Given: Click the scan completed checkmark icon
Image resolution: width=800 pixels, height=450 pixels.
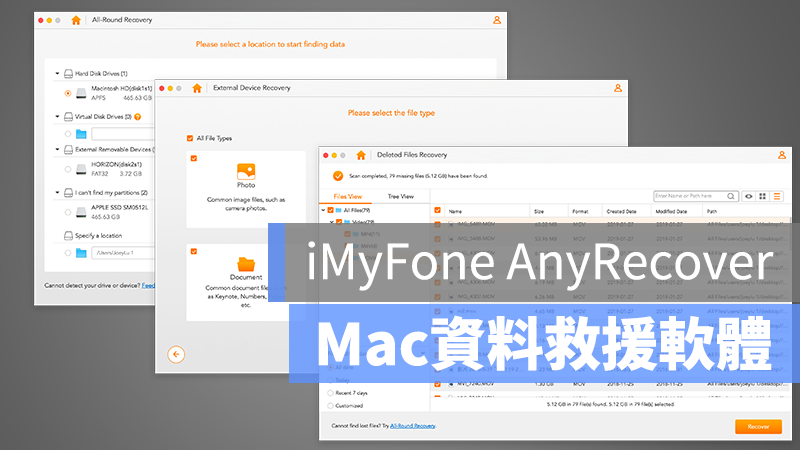Looking at the screenshot, I should pos(338,176).
